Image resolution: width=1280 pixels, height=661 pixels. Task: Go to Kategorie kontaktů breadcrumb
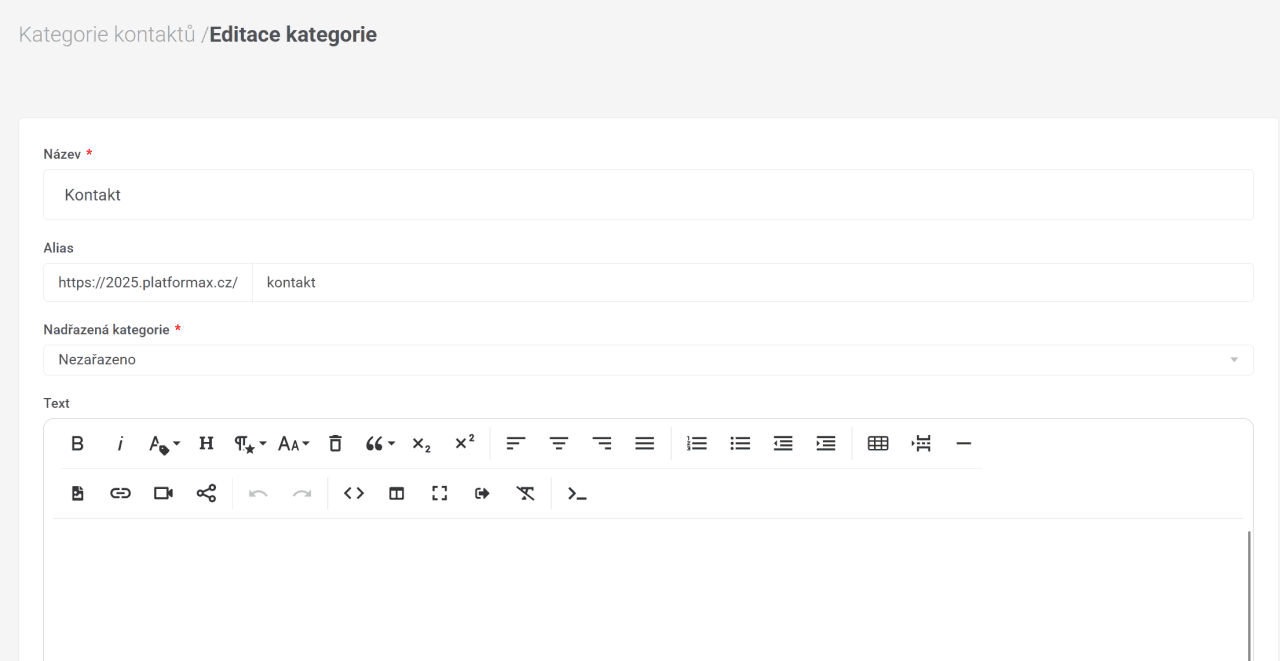pyautogui.click(x=107, y=35)
